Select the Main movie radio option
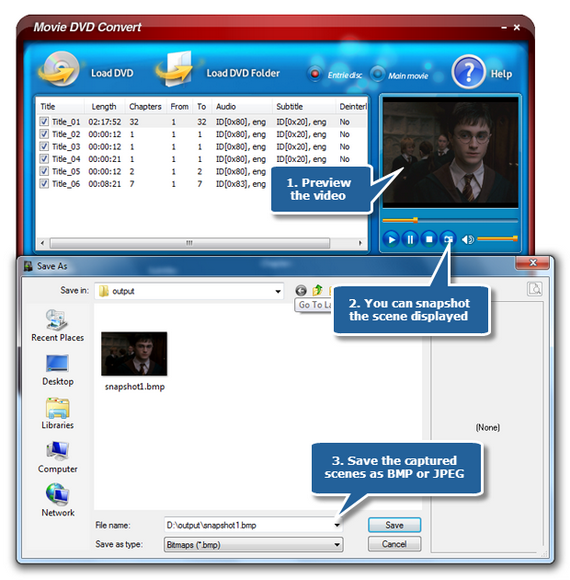 click(377, 74)
